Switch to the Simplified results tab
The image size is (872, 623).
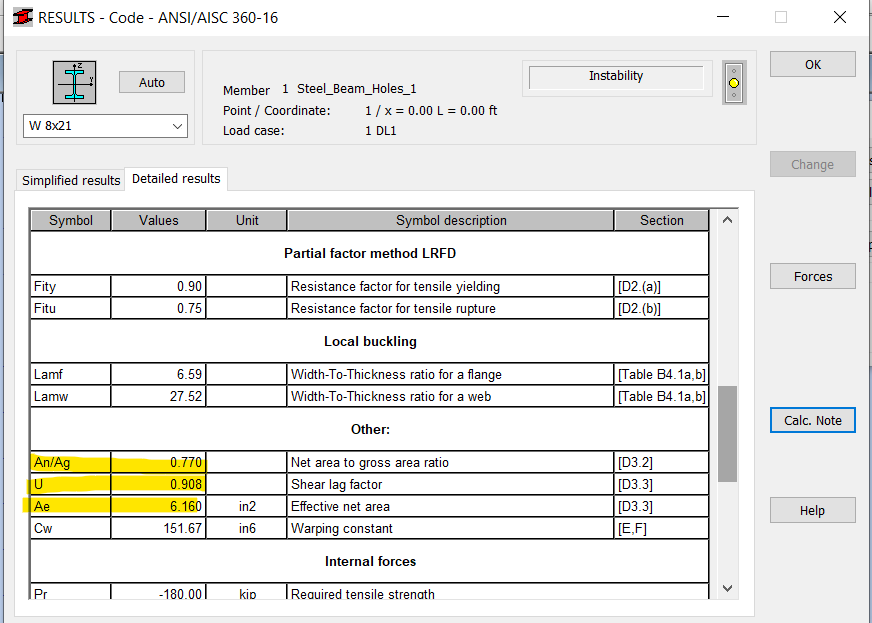(x=69, y=180)
